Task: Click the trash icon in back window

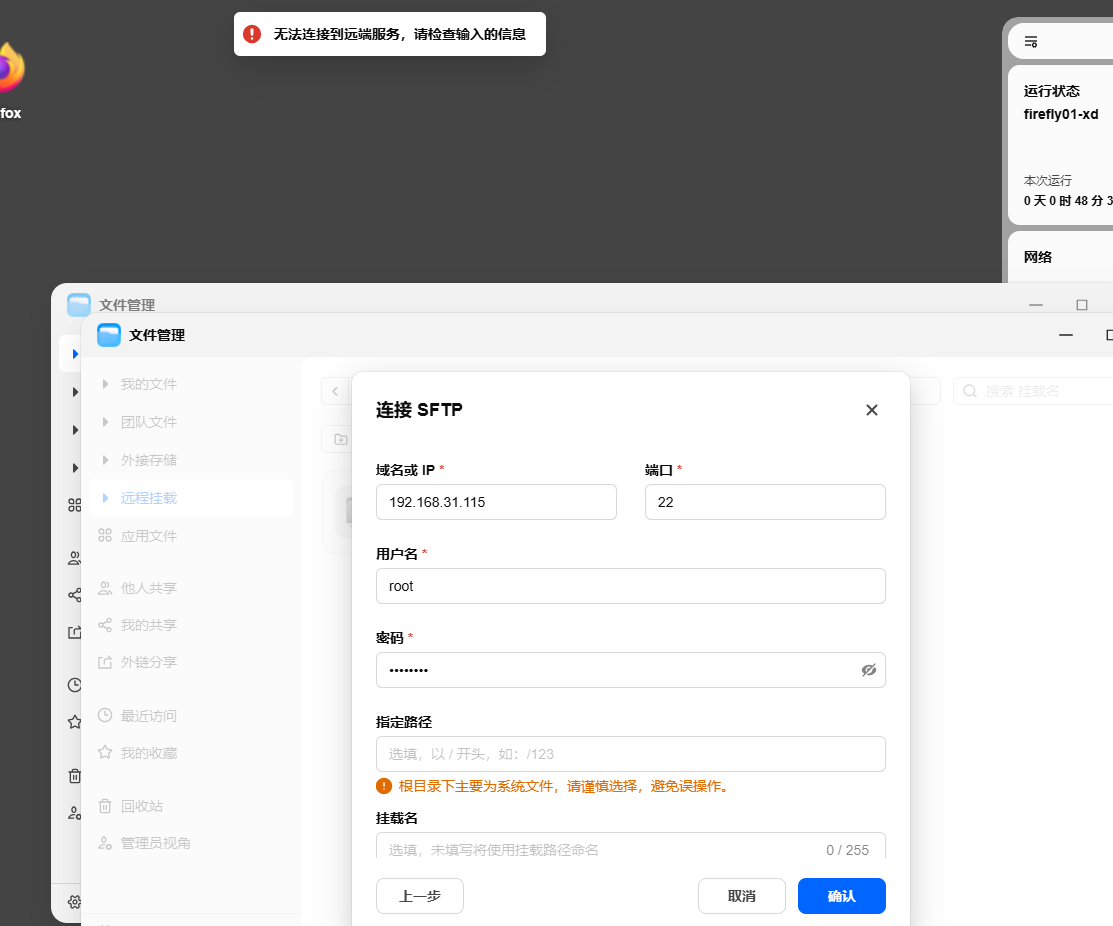Action: click(74, 776)
